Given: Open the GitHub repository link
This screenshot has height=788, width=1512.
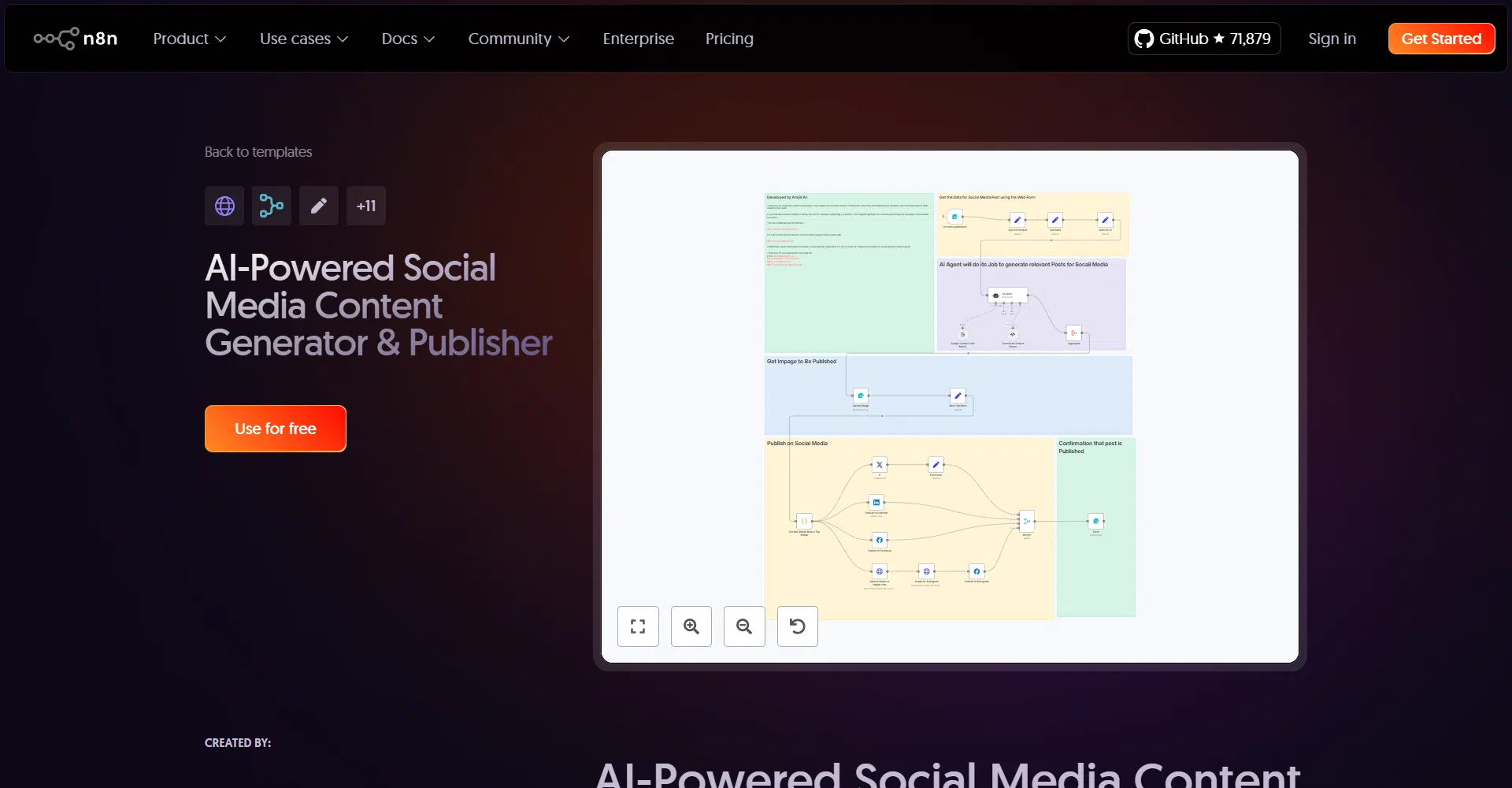Looking at the screenshot, I should coord(1203,39).
